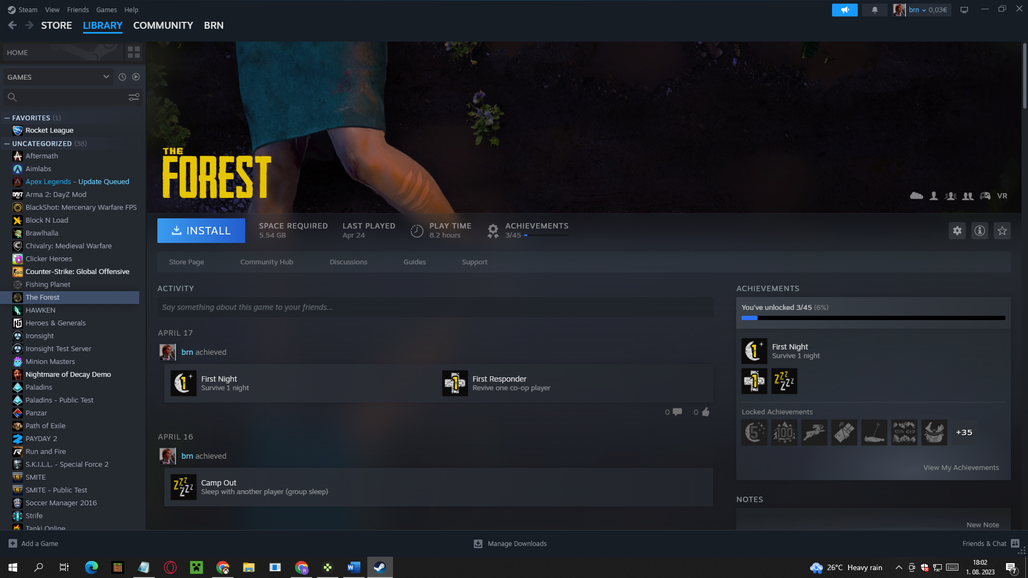Open the First Responder achievement icon in activity

454,383
